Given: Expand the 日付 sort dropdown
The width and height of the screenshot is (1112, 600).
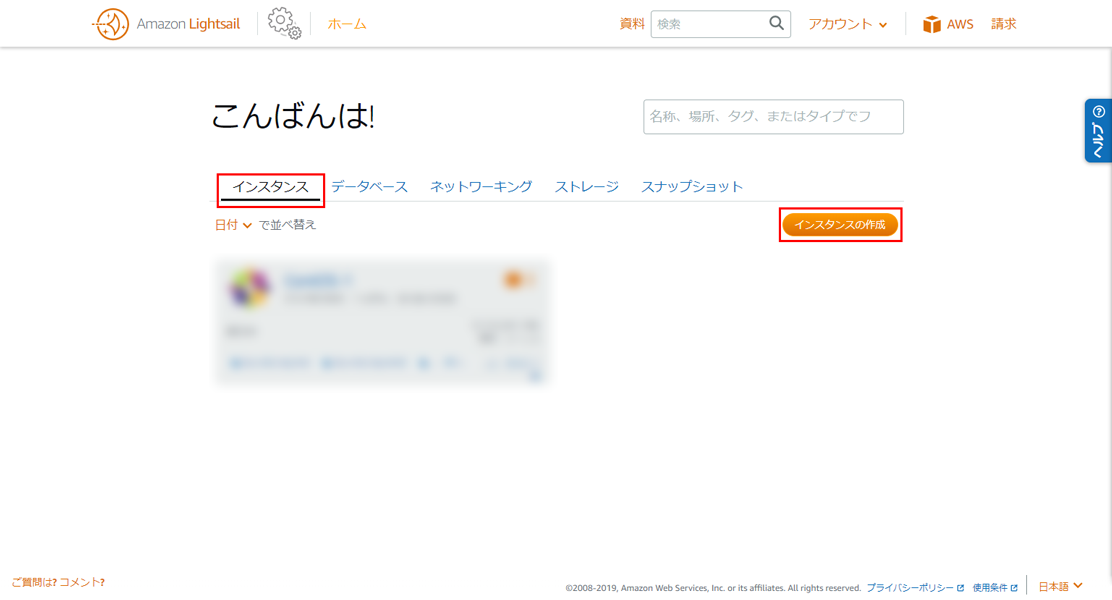Looking at the screenshot, I should point(233,225).
